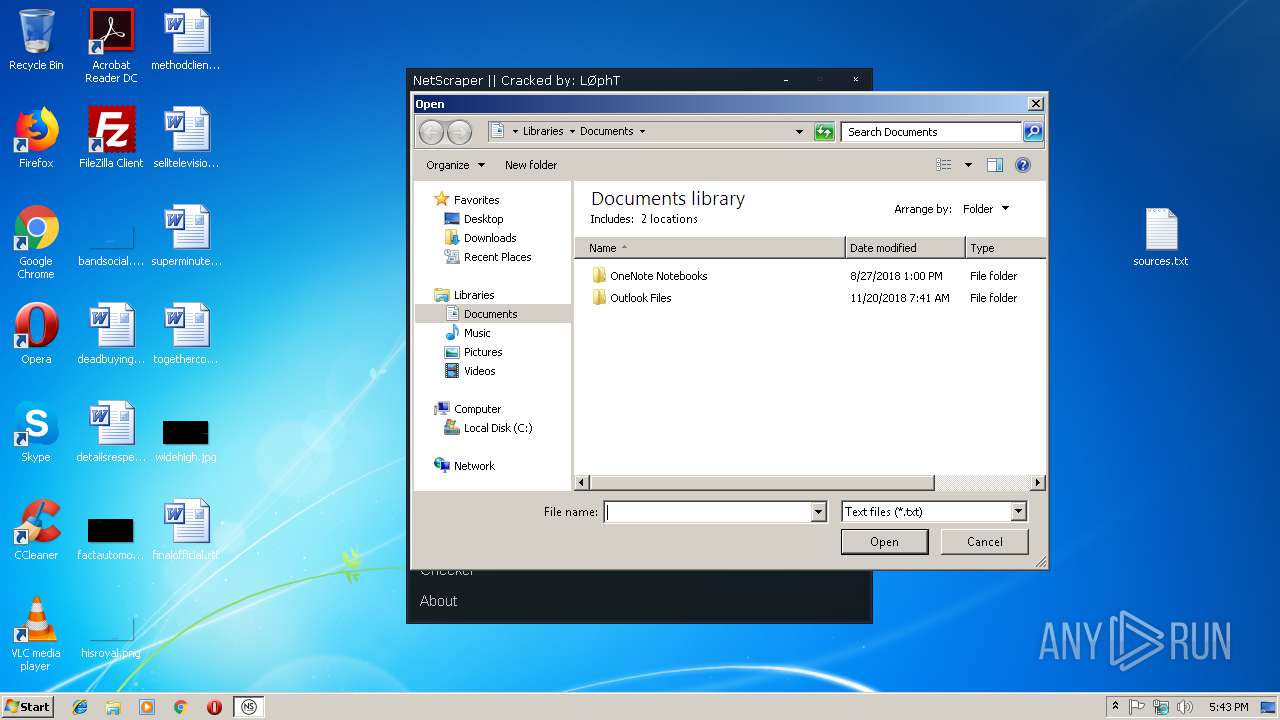Click in the Search Documents field
The height and width of the screenshot is (720, 1280).
coord(931,132)
